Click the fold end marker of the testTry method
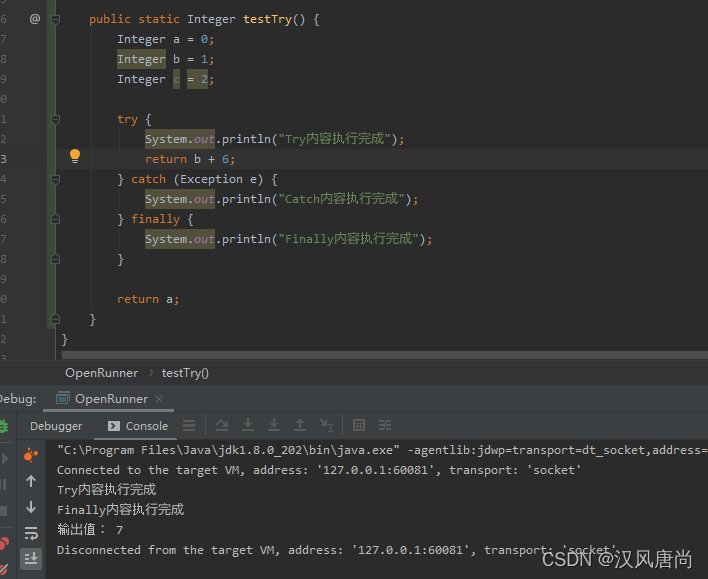Viewport: 708px width, 579px height. click(x=56, y=319)
